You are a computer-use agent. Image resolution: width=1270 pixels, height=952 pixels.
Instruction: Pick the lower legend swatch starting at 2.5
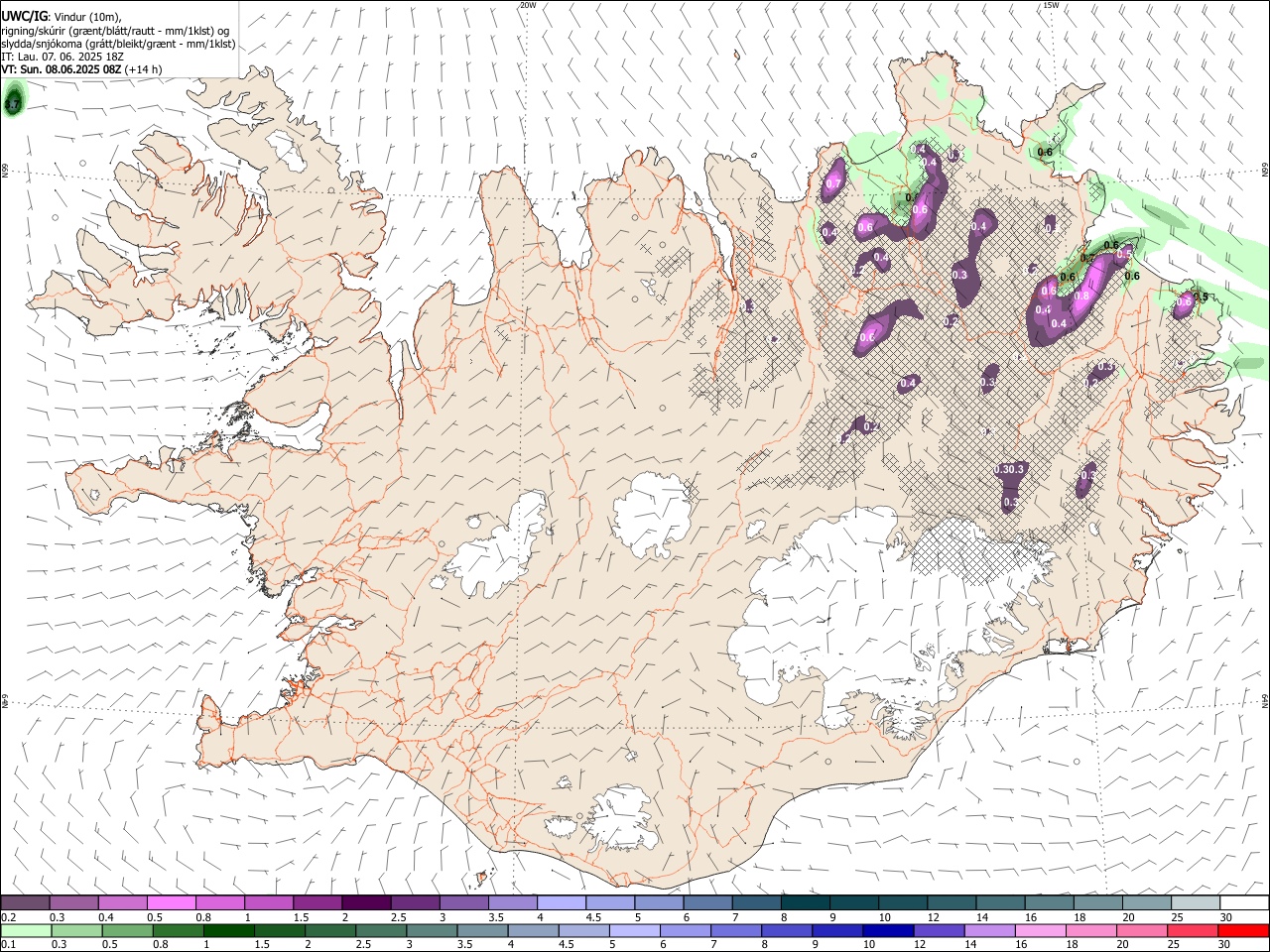(380, 930)
